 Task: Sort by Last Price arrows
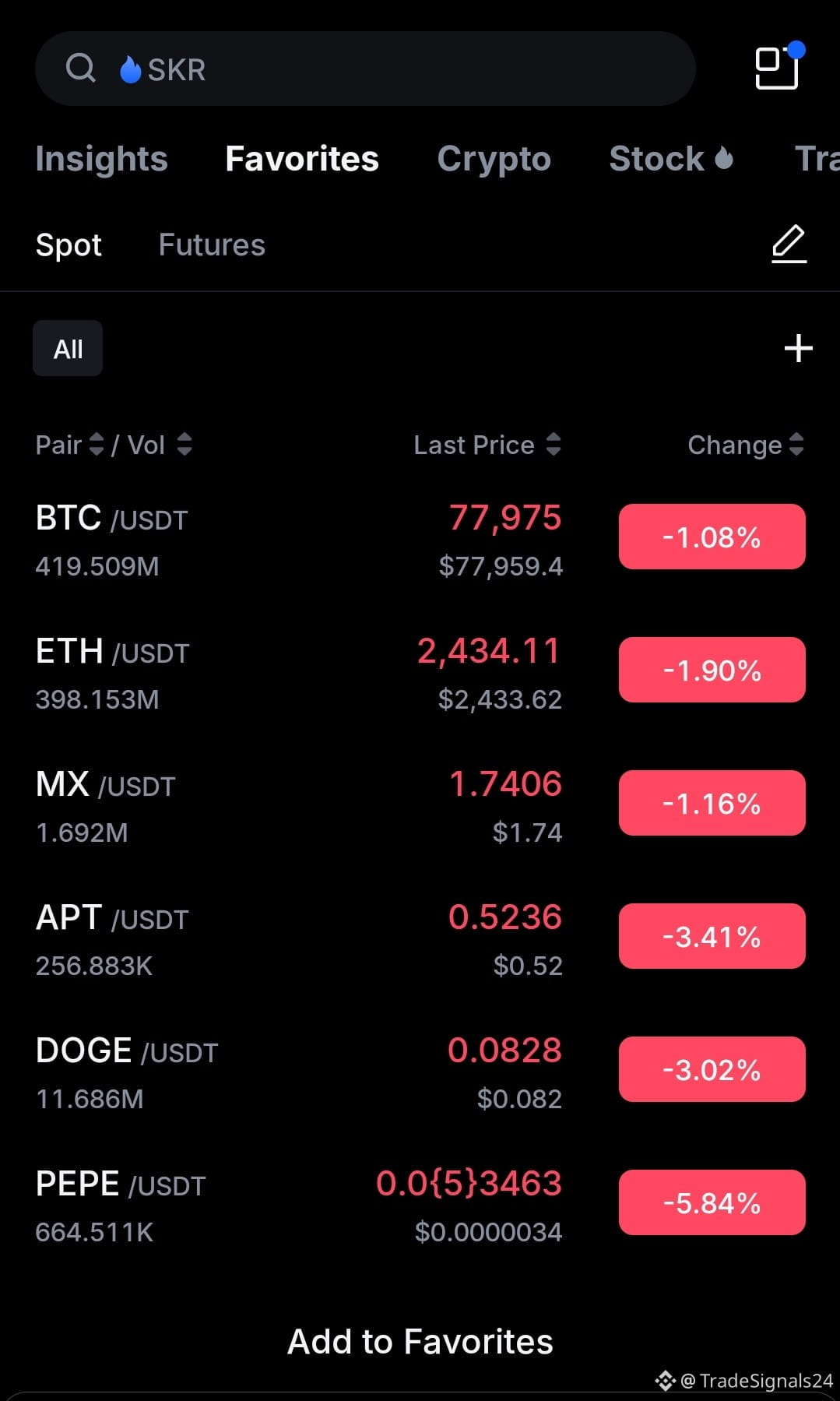tap(554, 445)
